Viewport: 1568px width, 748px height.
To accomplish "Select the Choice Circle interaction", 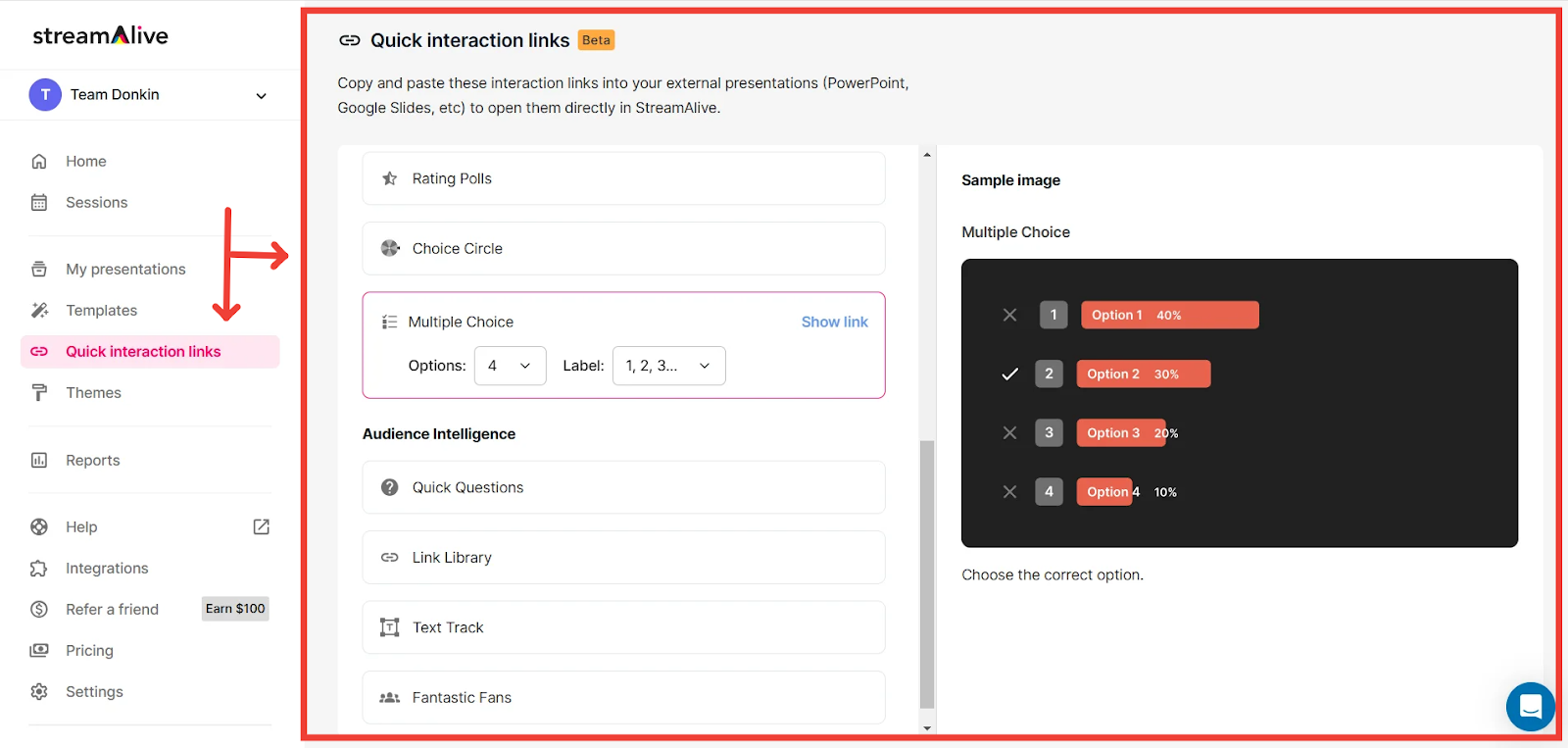I will coord(623,249).
